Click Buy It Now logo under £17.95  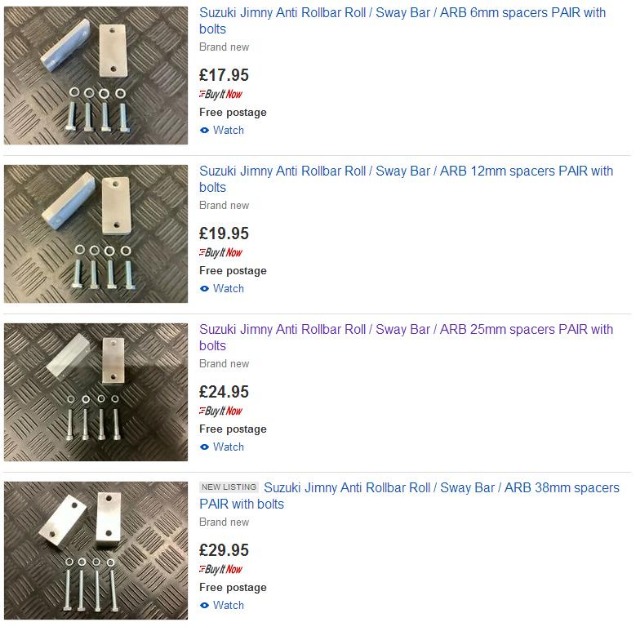(x=221, y=94)
